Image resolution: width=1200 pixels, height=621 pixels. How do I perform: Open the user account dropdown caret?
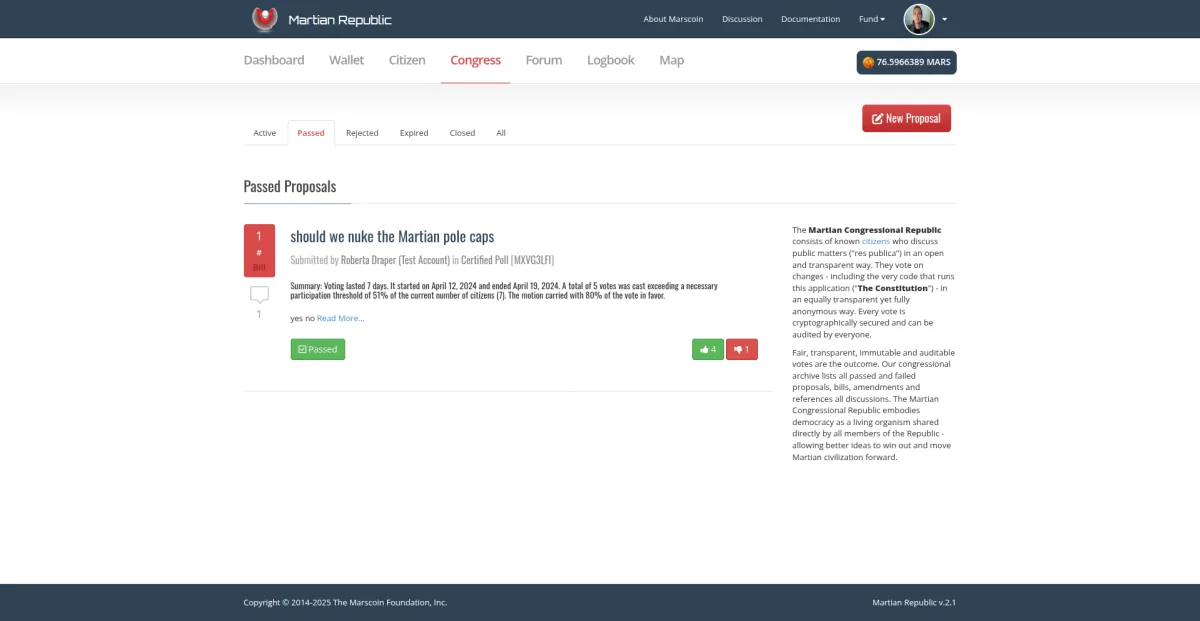(x=945, y=19)
